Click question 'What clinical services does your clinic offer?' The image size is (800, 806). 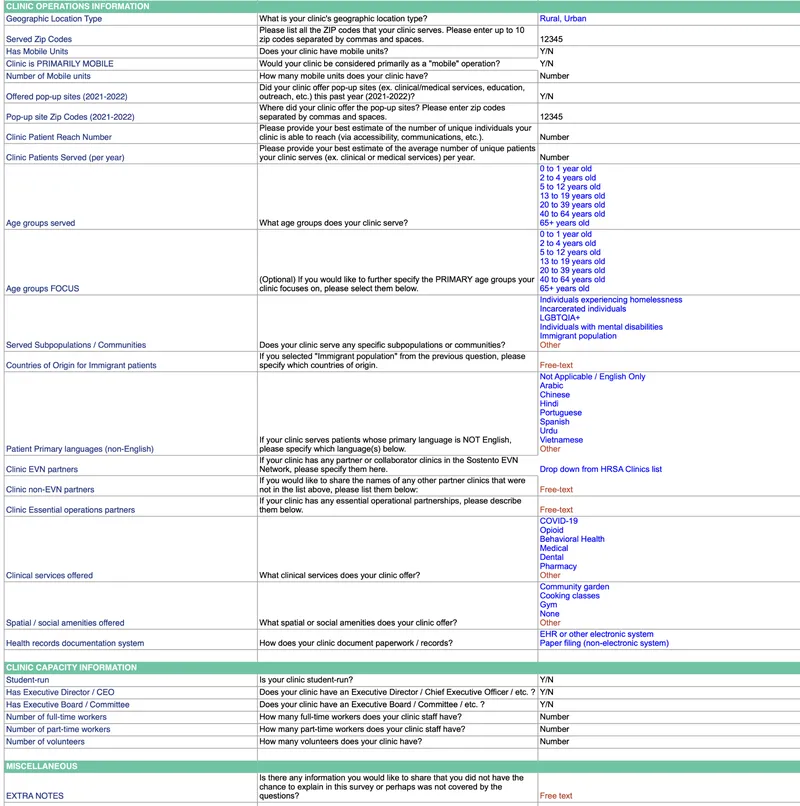(x=340, y=575)
